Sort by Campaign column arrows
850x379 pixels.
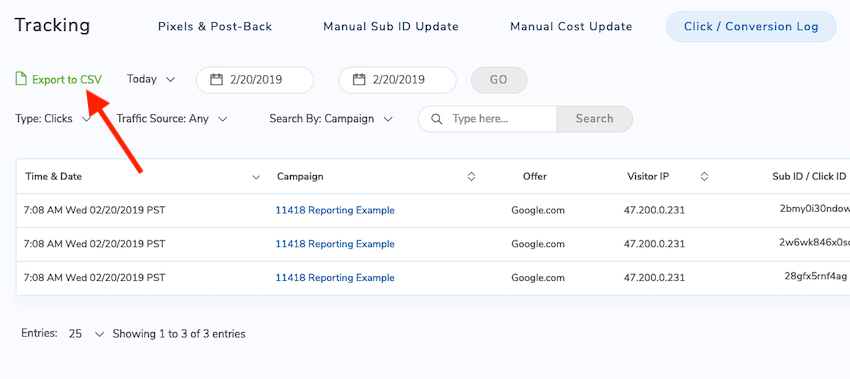471,176
